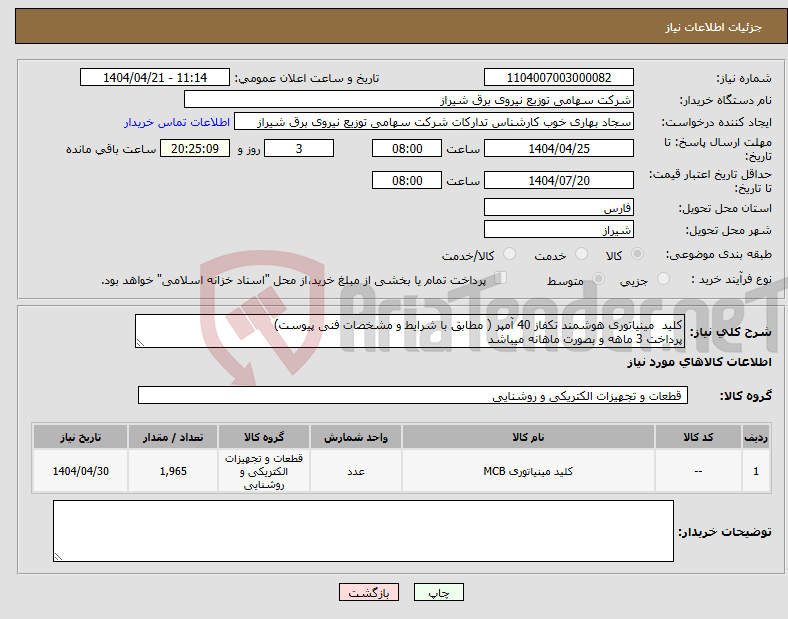Click the delivery city field شیراز
Image resolution: width=788 pixels, height=619 pixels.
[558, 229]
